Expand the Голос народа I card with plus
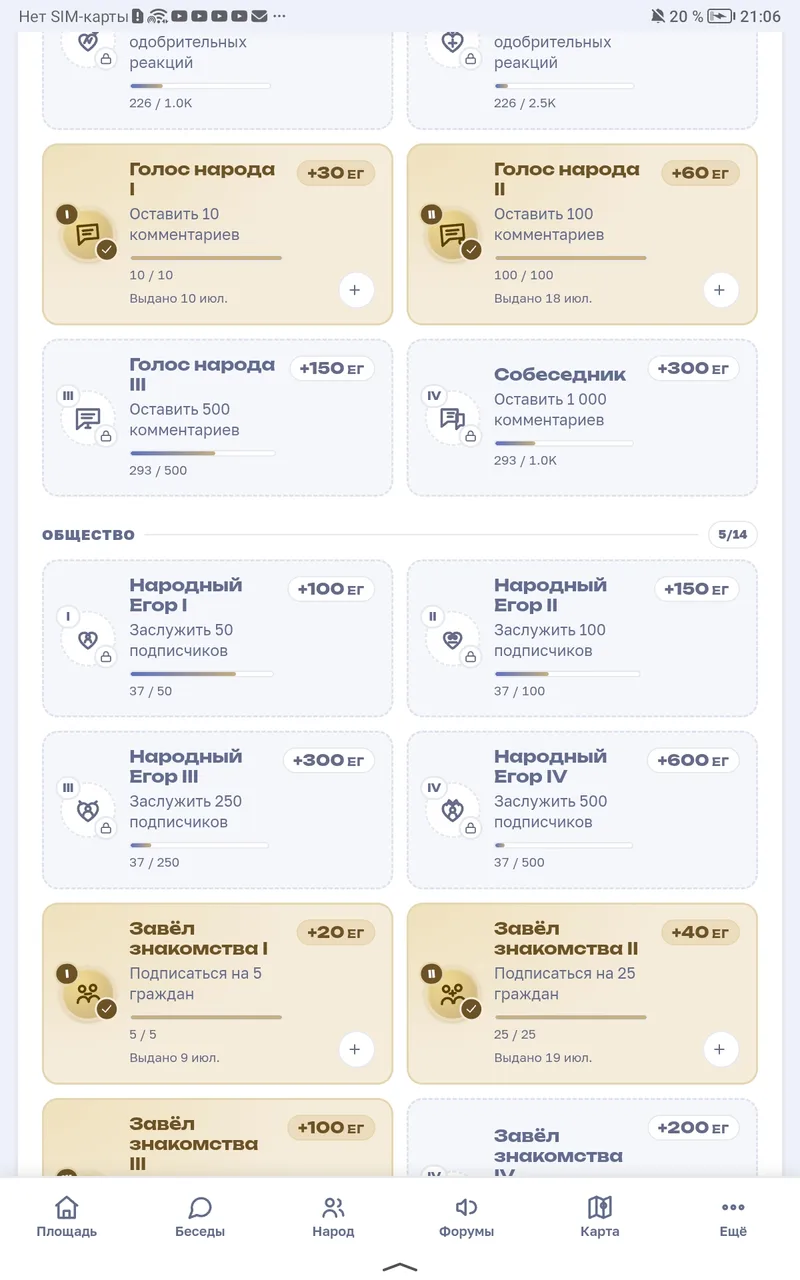The image size is (800, 1280). pos(354,290)
